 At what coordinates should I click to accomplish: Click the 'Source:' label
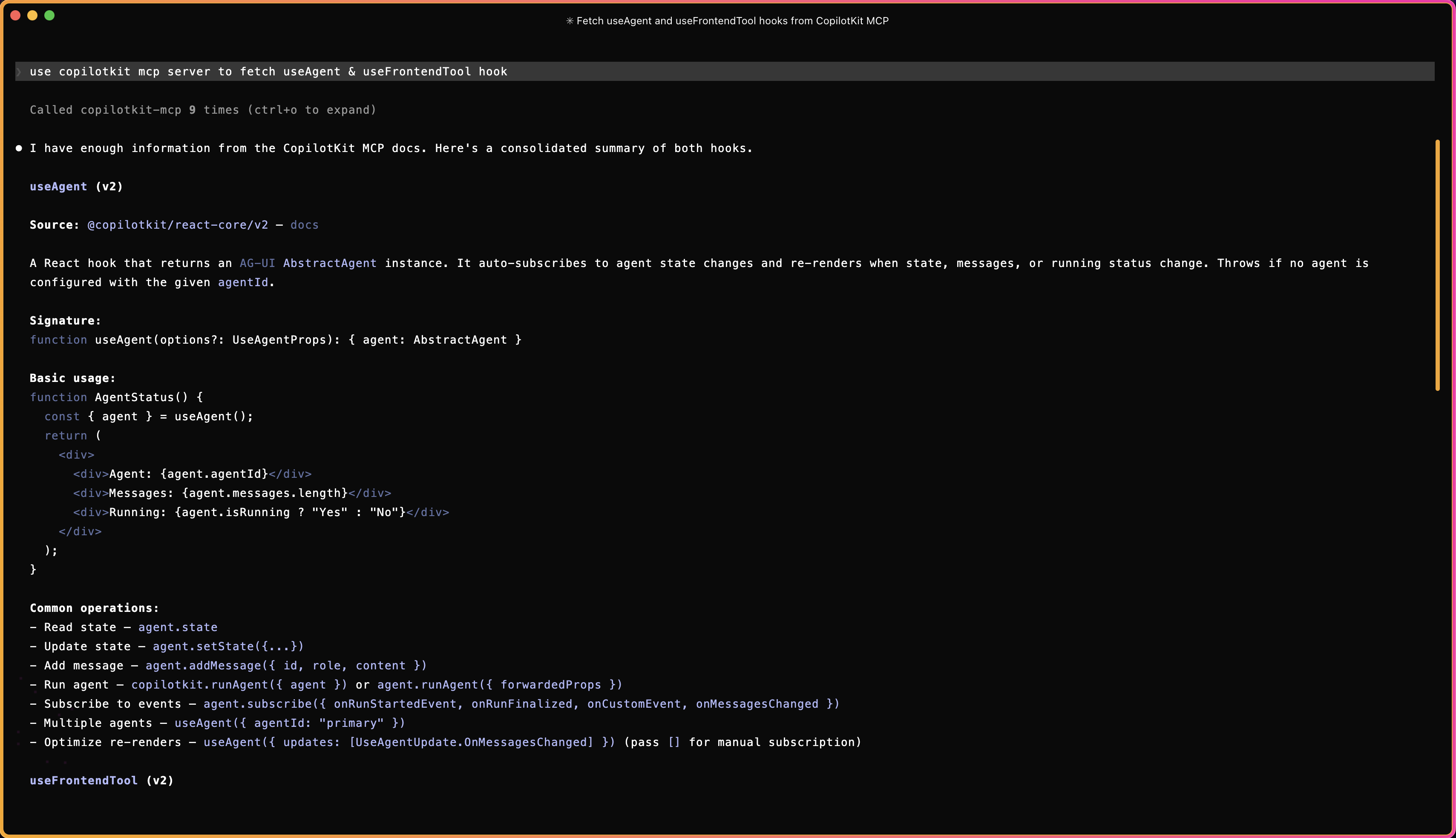click(x=55, y=225)
